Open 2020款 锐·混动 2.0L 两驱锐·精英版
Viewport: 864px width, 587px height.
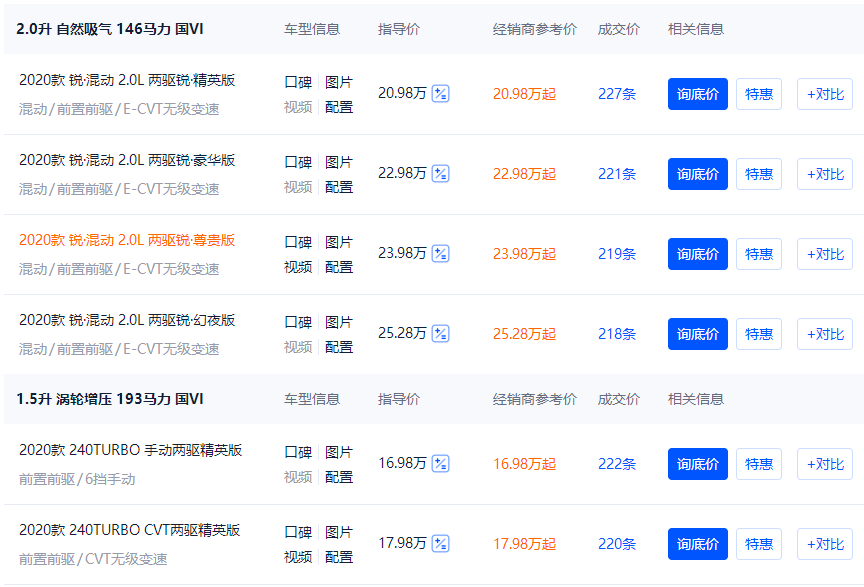(127, 80)
